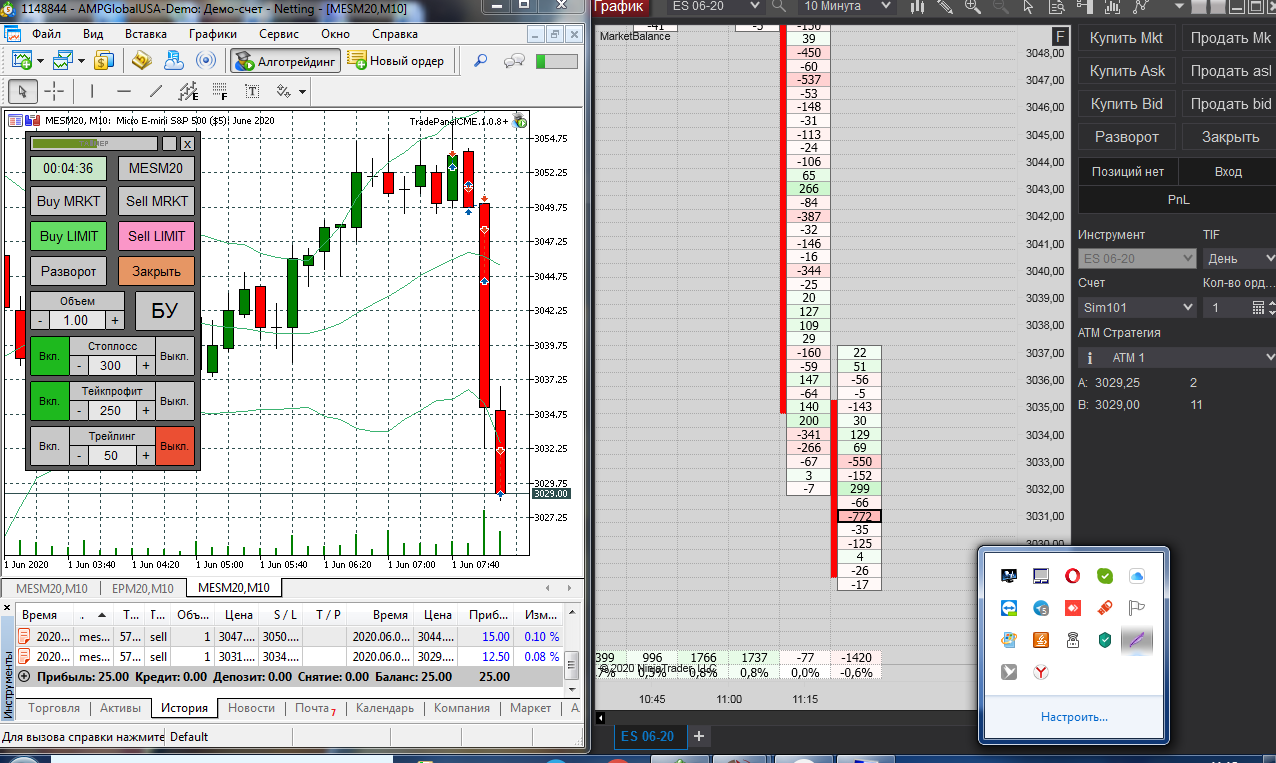Select the crosshair tool
1276x763 pixels.
pos(55,91)
